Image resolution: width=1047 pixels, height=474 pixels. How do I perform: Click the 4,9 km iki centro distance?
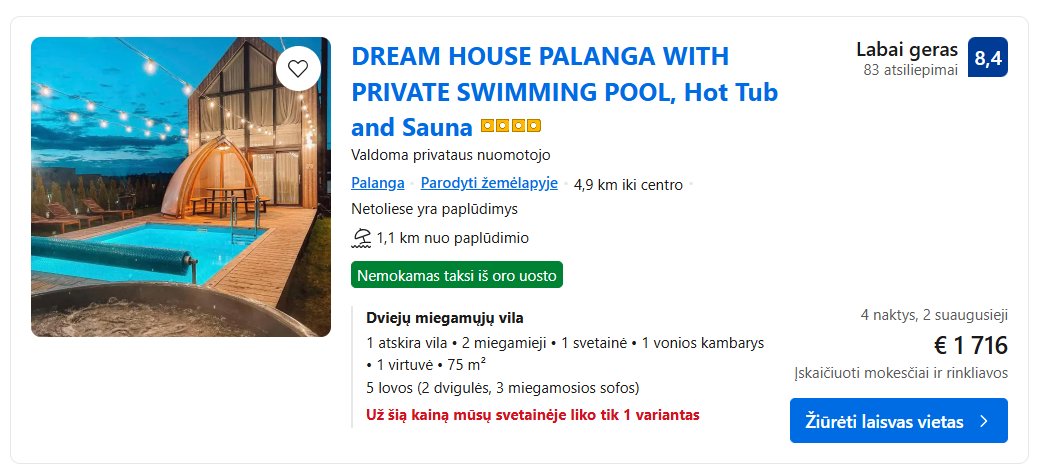click(628, 184)
